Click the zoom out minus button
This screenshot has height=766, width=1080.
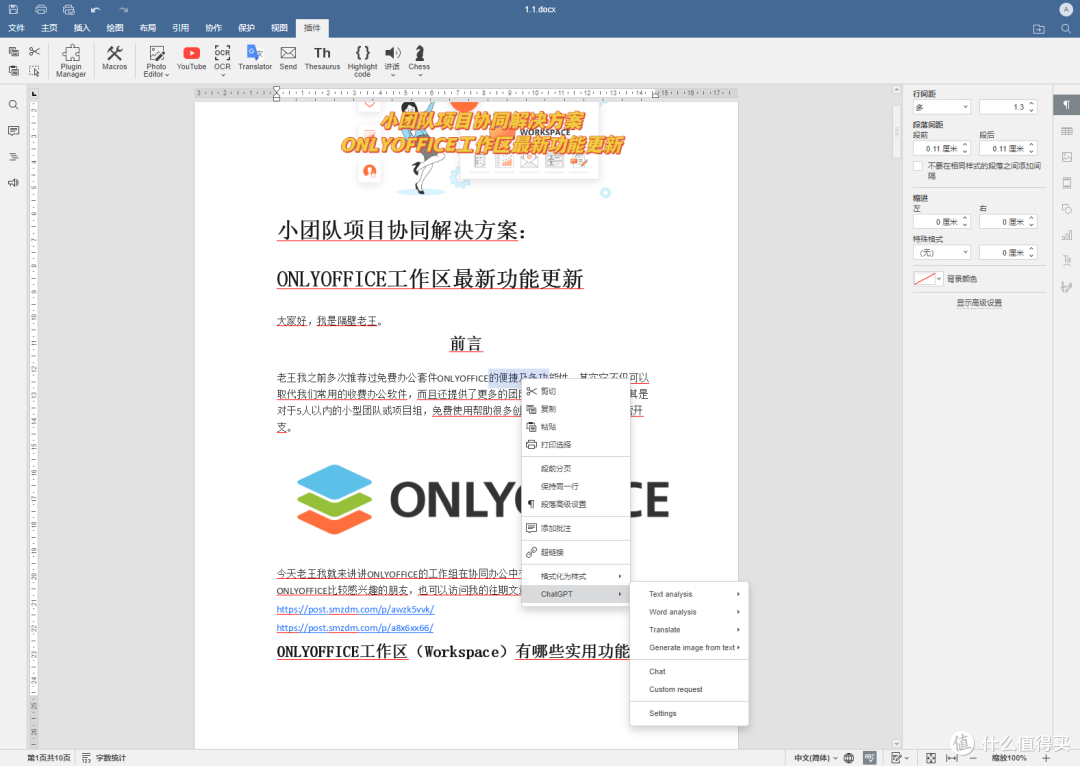coord(973,758)
